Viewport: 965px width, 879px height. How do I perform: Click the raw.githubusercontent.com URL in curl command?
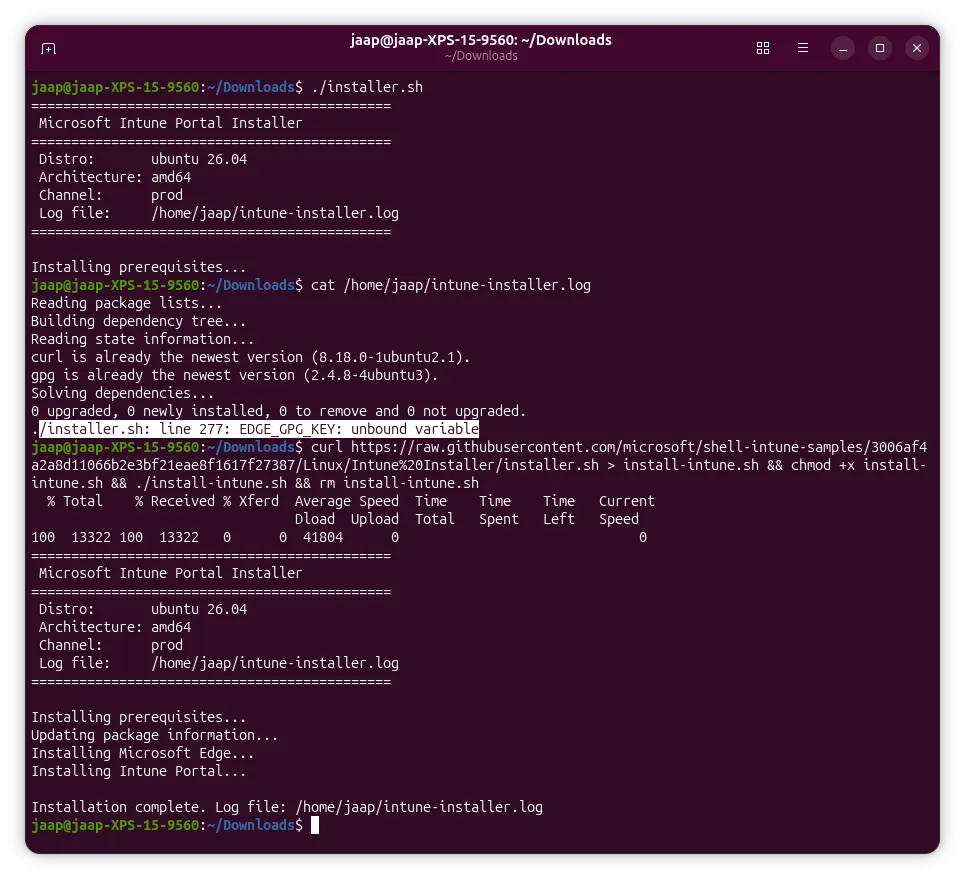point(479,456)
